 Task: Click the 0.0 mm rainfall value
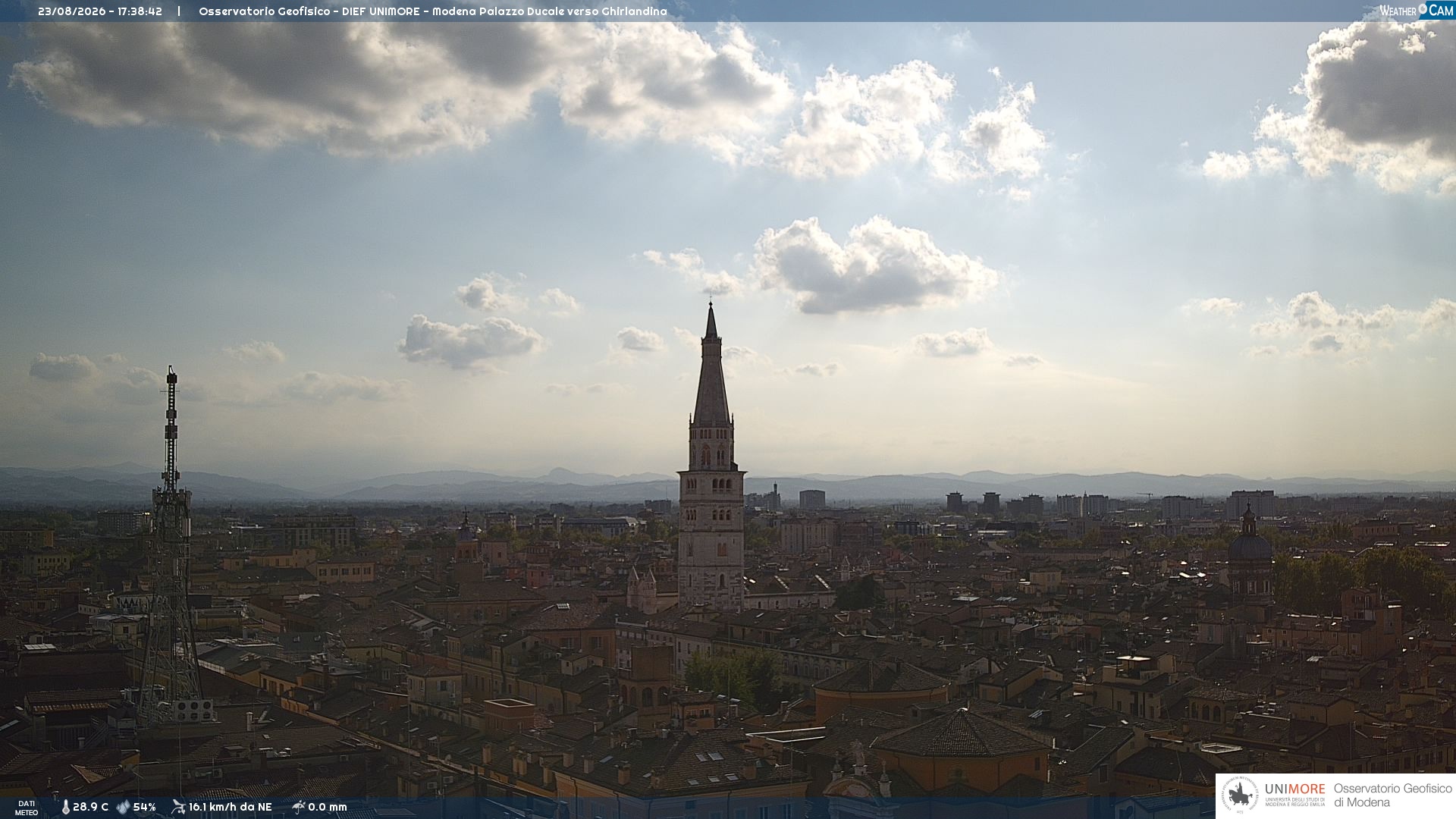point(328,808)
